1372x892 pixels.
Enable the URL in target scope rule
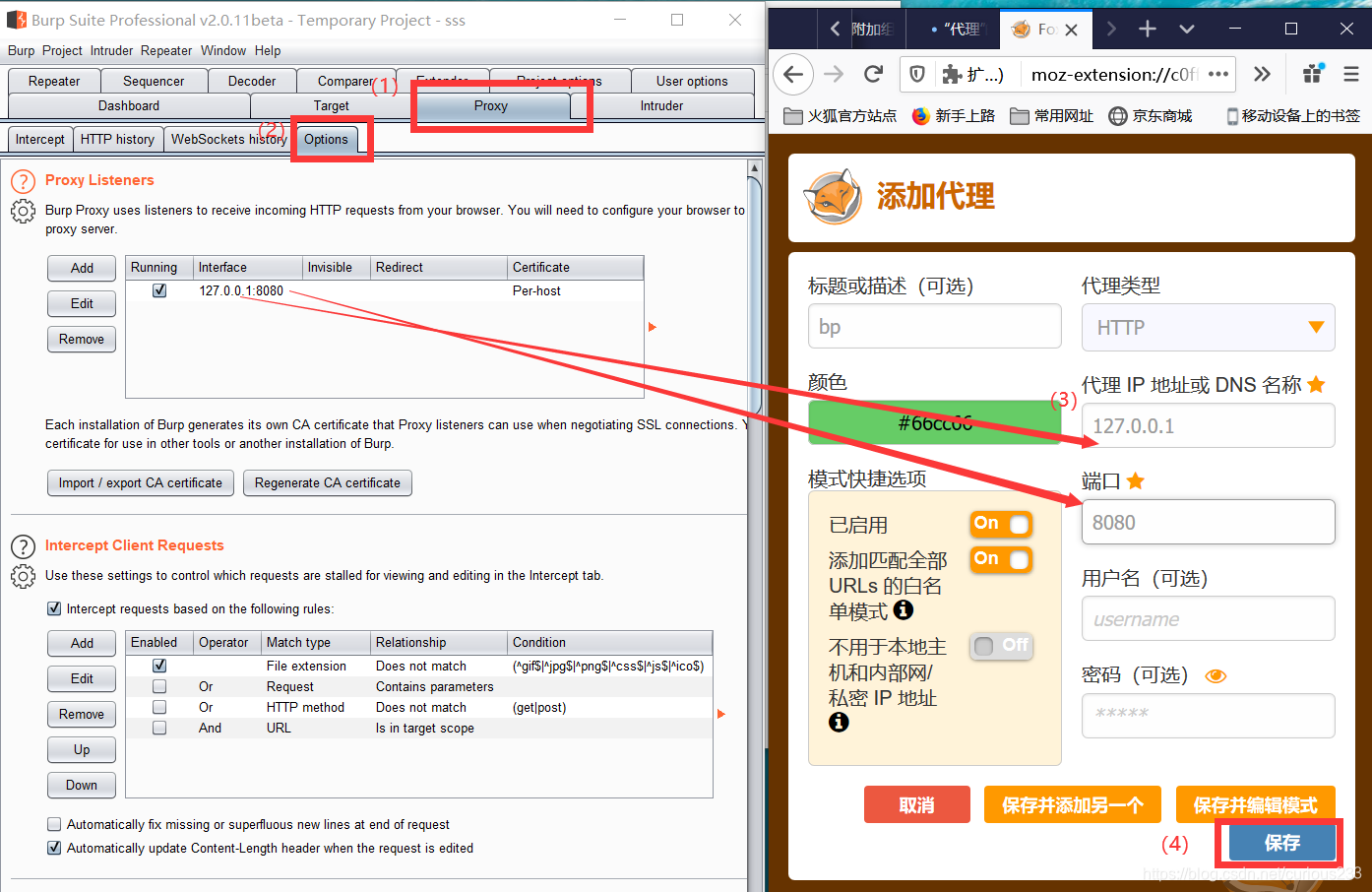[x=159, y=728]
